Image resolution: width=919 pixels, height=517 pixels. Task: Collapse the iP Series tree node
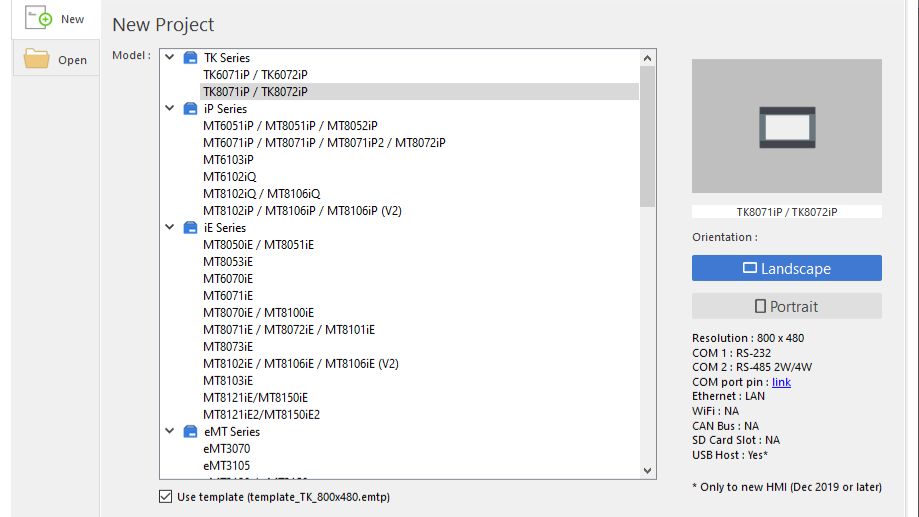pyautogui.click(x=170, y=109)
